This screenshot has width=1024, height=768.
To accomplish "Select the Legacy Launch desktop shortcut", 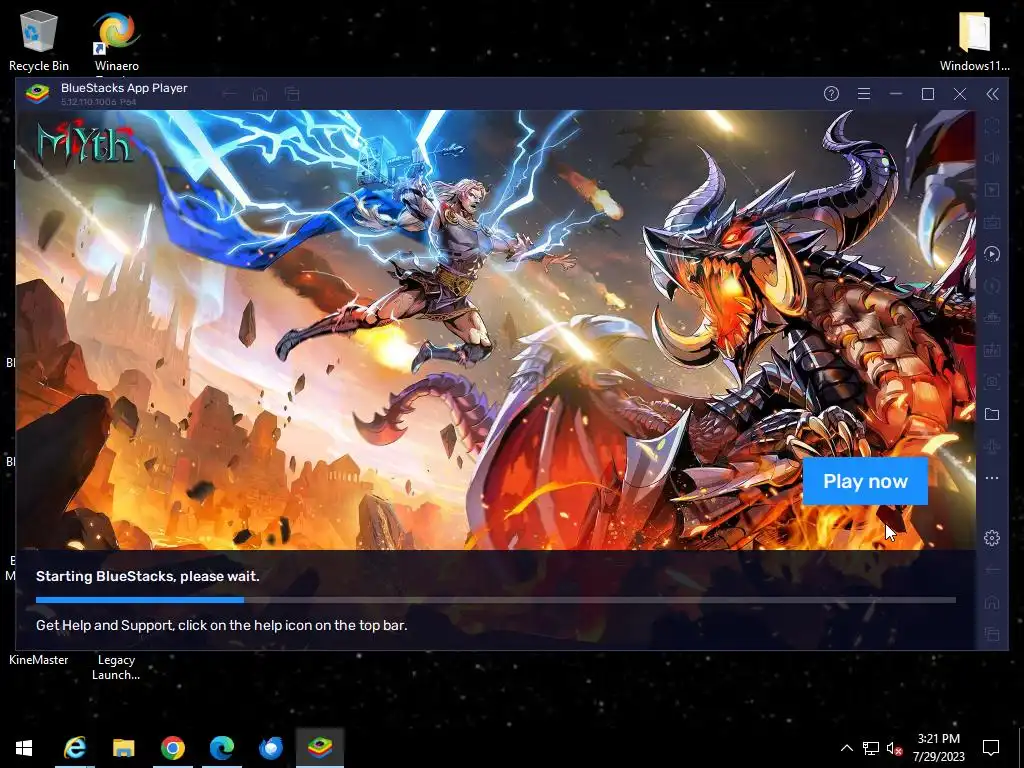I will pyautogui.click(x=116, y=667).
